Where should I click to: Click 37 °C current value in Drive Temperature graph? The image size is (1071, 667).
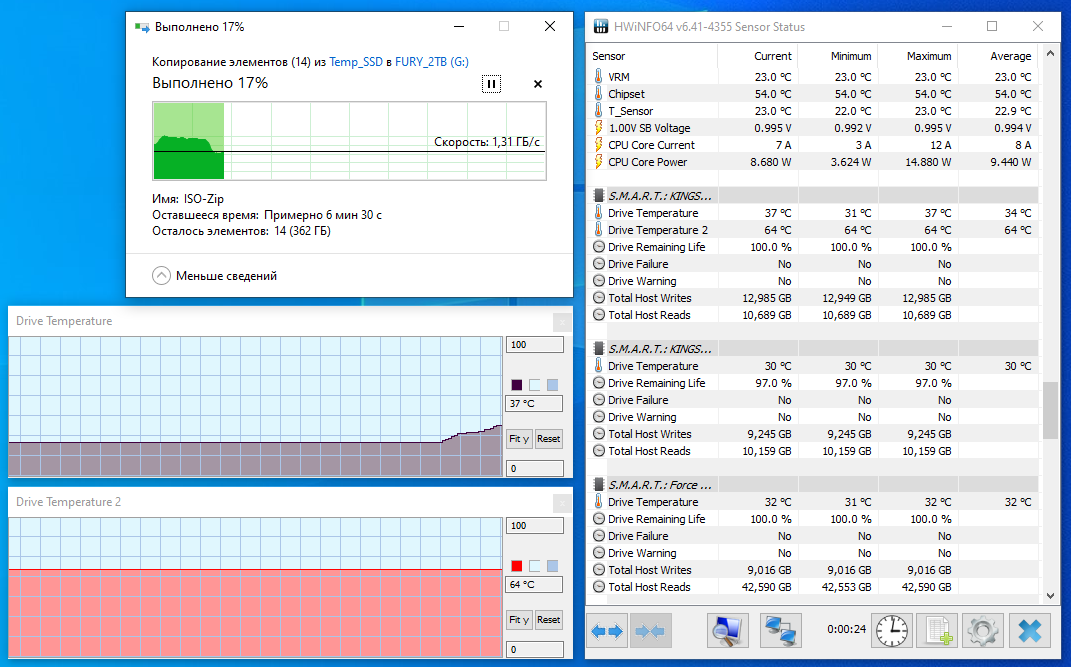point(534,403)
